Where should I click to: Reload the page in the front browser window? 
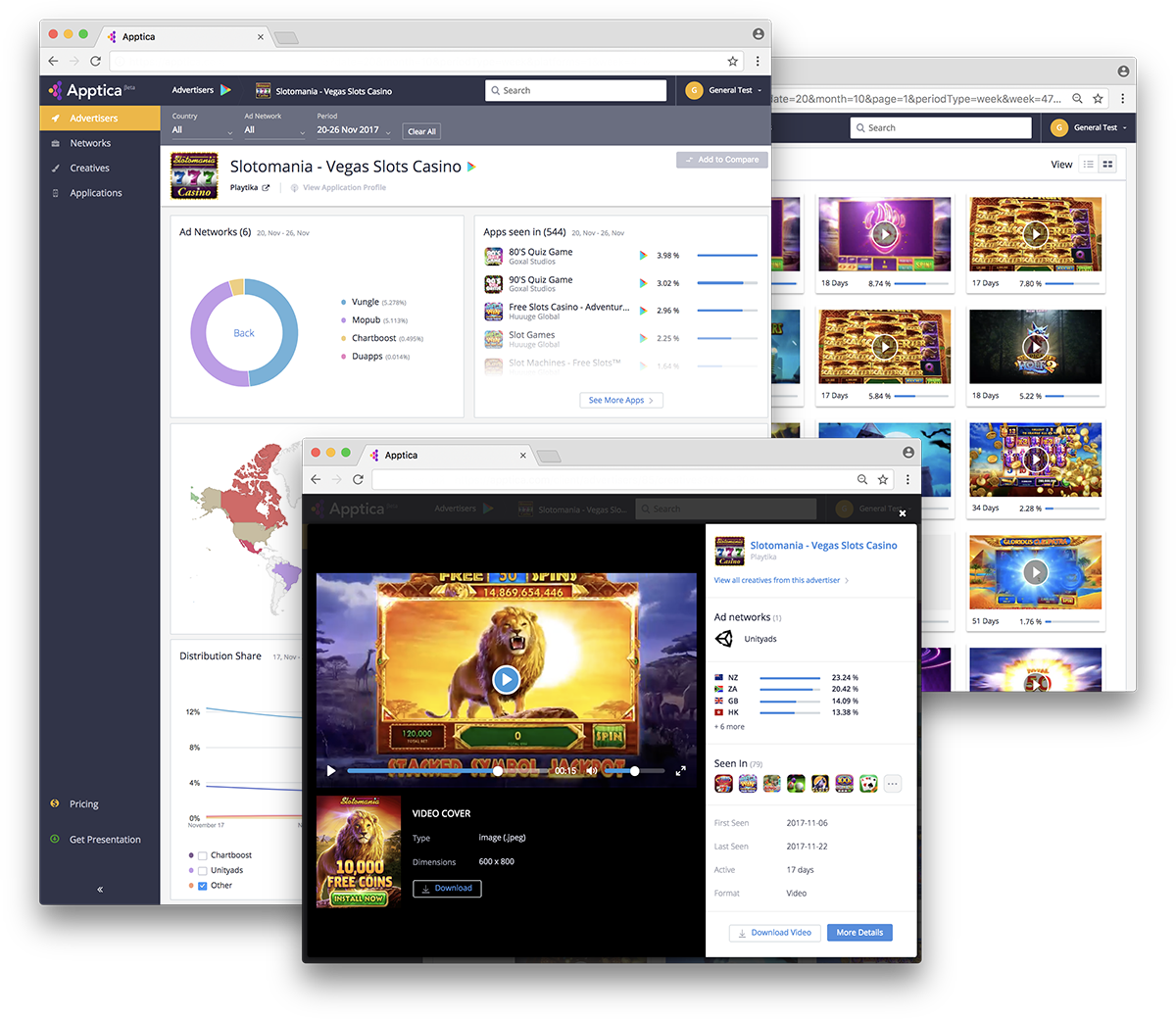pos(358,479)
